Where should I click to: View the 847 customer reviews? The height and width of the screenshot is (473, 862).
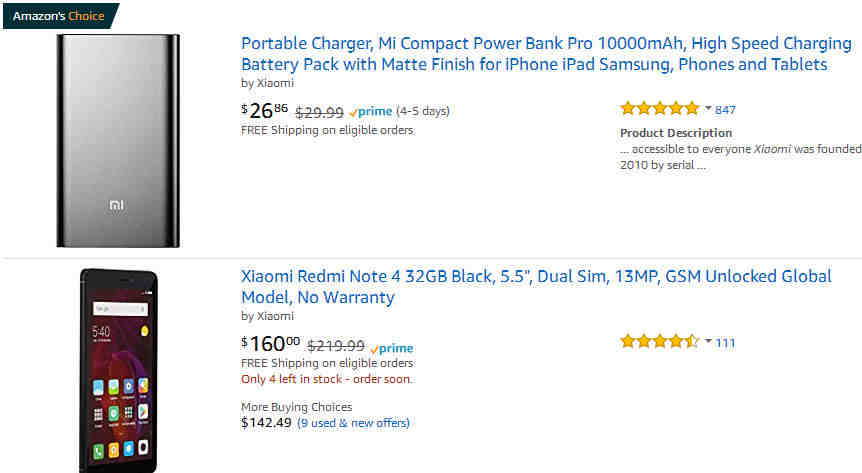pos(725,110)
